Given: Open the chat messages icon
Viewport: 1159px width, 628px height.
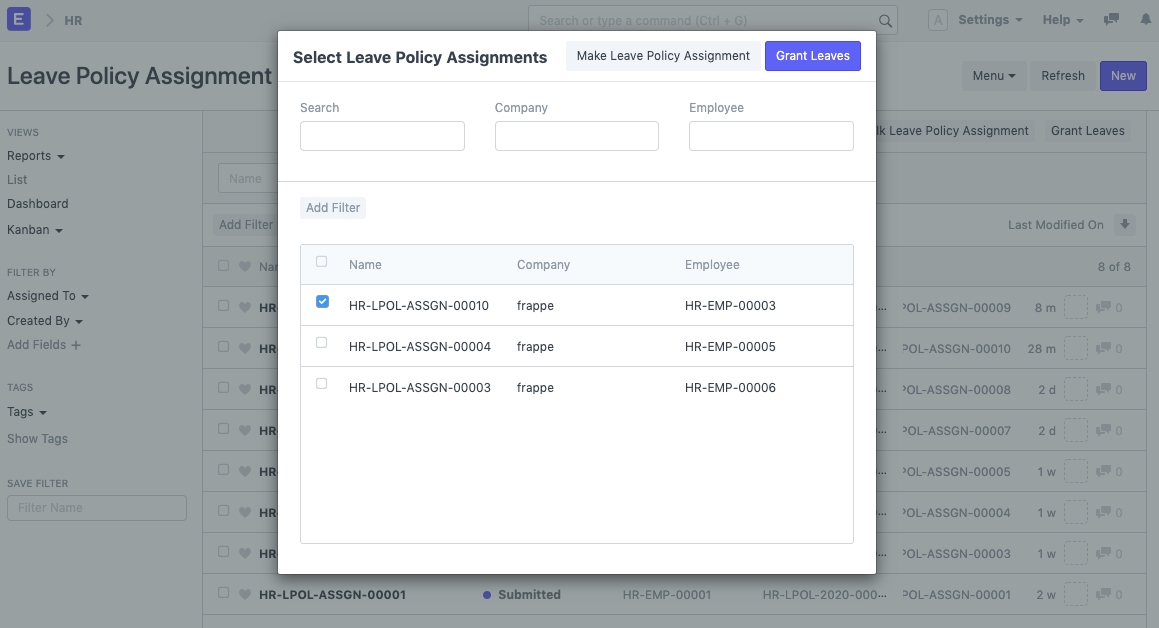Looking at the screenshot, I should 1111,20.
